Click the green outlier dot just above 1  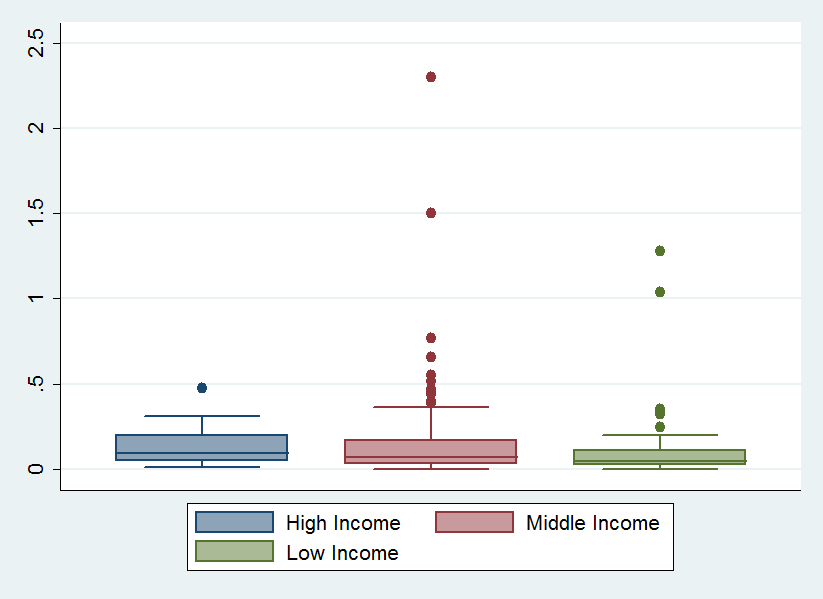coord(660,292)
